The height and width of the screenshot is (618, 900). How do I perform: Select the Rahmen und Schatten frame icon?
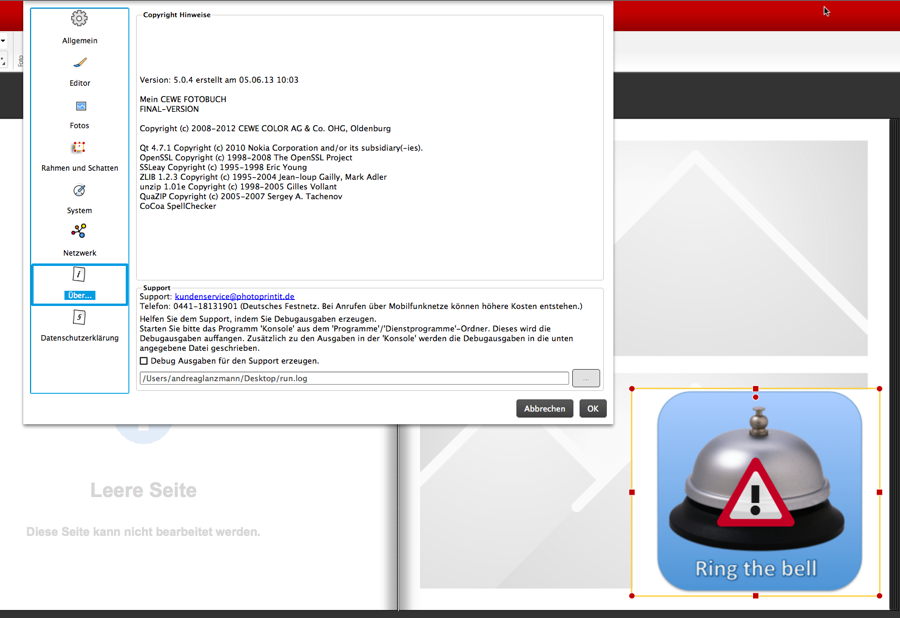[x=79, y=147]
